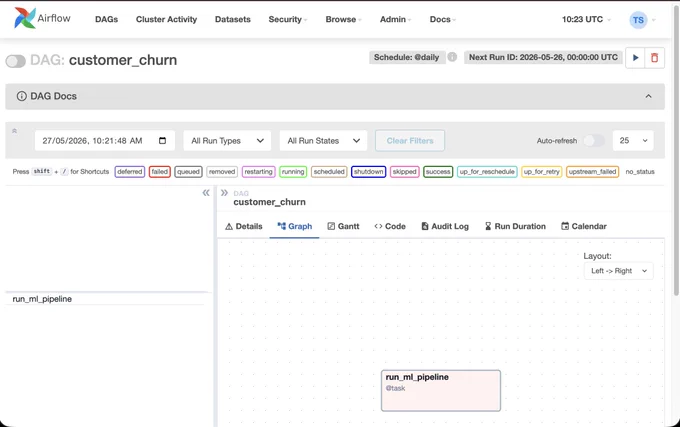Click the DAG Docs header text
680x427 pixels.
(x=53, y=96)
